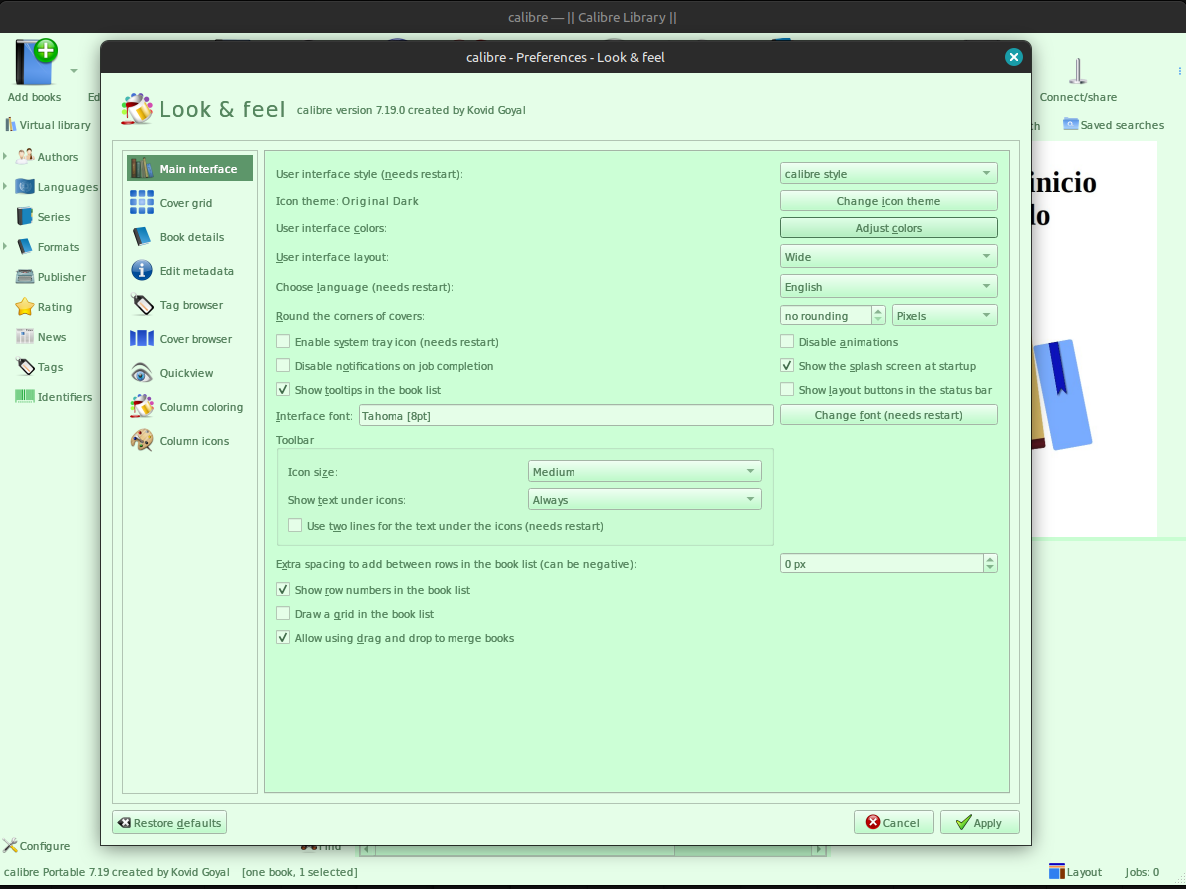Screen dimensions: 1186x889
Task: Click the Formats icon in tag browser
Action: click(25, 247)
